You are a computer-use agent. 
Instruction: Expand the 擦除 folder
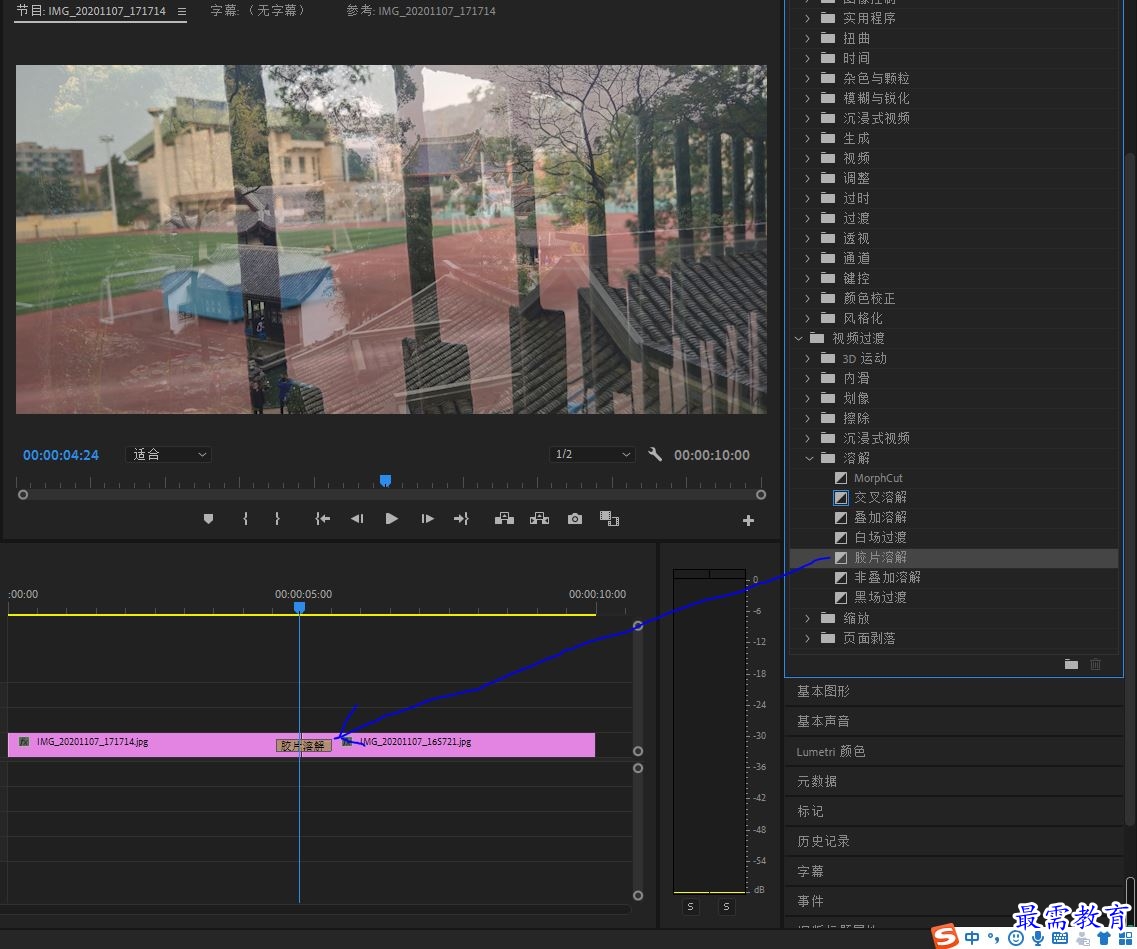click(x=808, y=418)
